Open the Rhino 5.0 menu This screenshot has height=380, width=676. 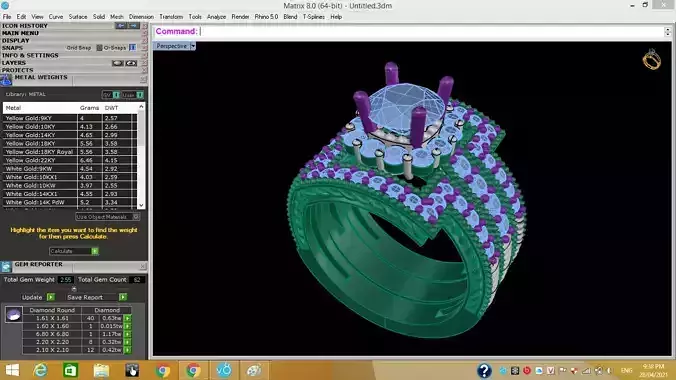pos(266,17)
